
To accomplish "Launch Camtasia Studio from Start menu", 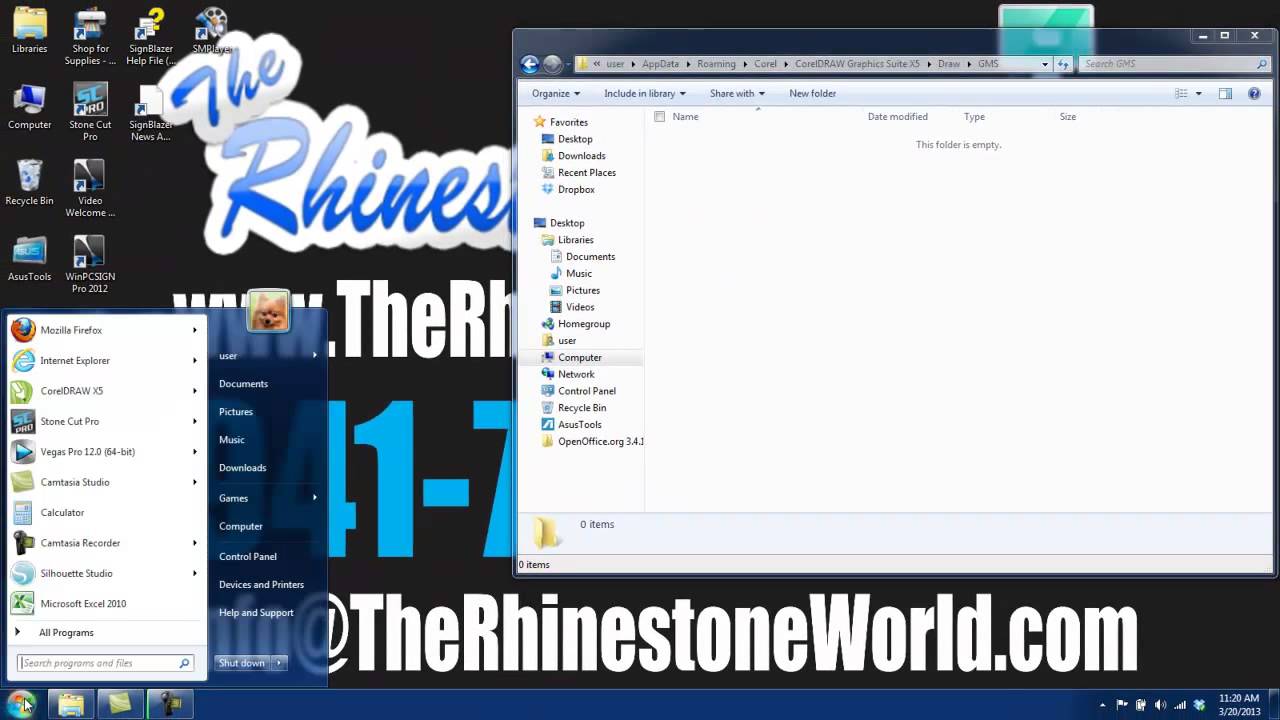I will click(105, 482).
